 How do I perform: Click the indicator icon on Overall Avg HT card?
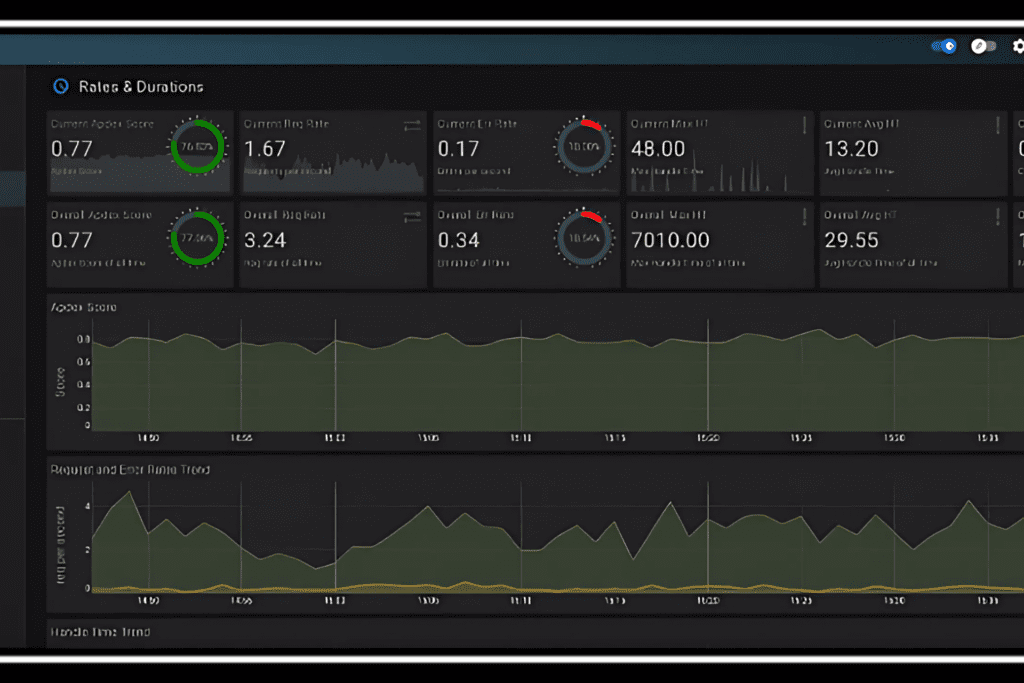998,216
